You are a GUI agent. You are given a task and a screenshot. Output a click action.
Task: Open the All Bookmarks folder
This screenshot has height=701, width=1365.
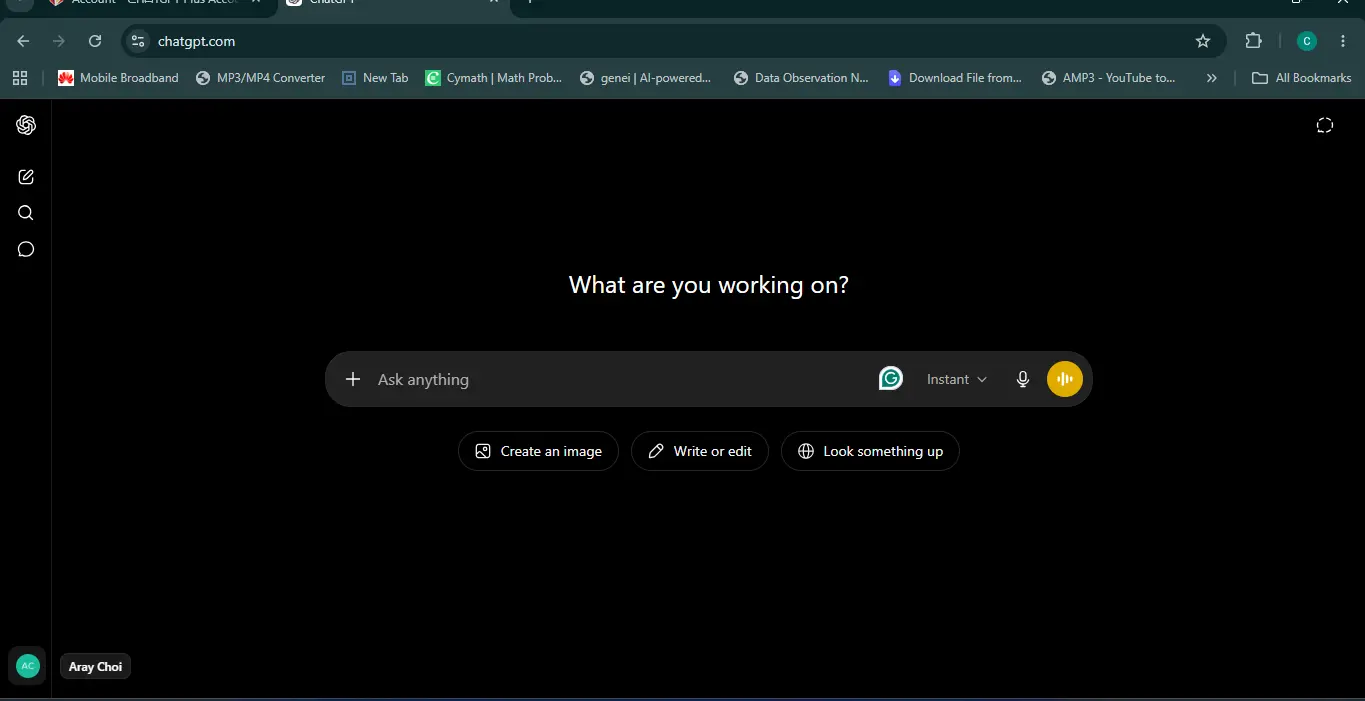[1301, 77]
